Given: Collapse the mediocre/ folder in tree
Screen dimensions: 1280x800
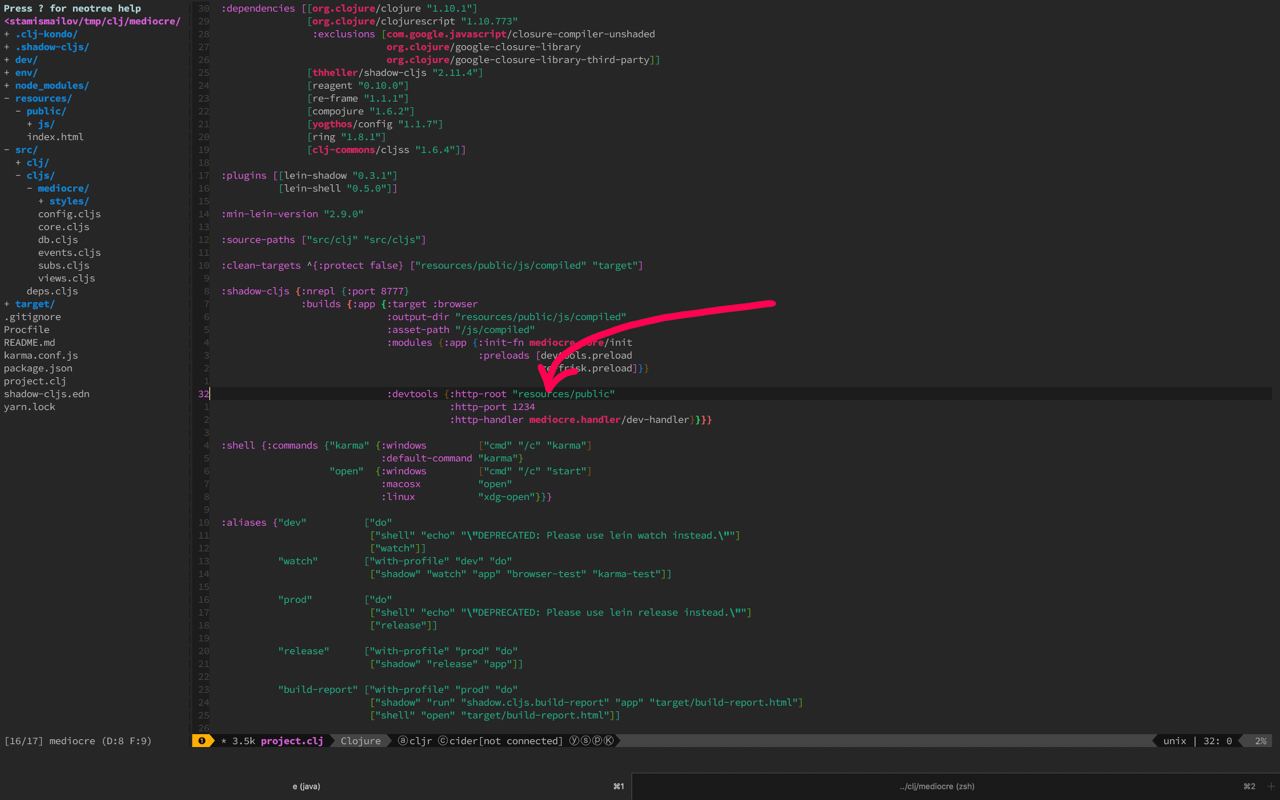Looking at the screenshot, I should (57, 188).
